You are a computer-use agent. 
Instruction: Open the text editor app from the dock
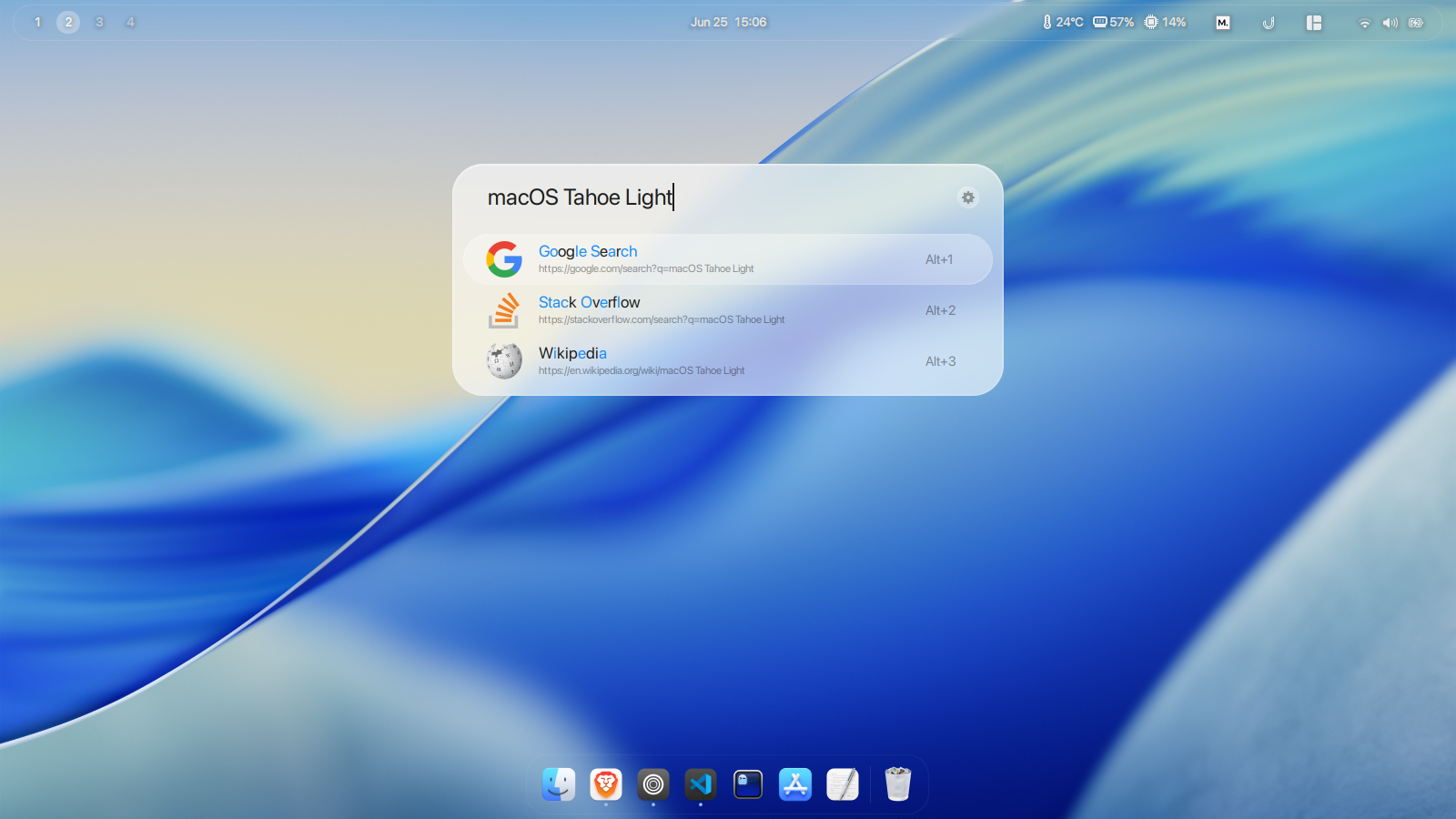click(x=842, y=784)
